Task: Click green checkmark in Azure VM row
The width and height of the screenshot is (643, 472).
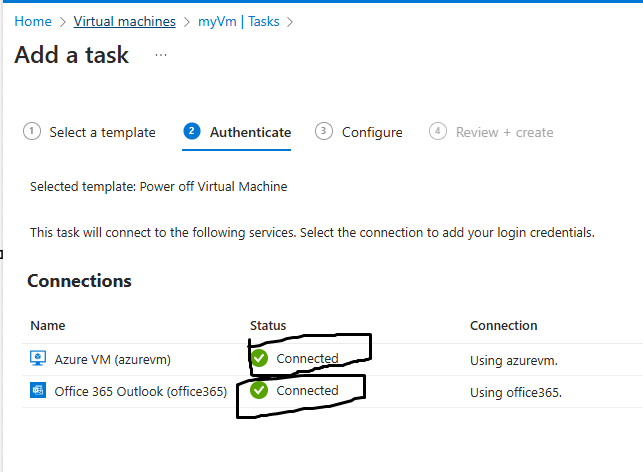Action: [259, 358]
